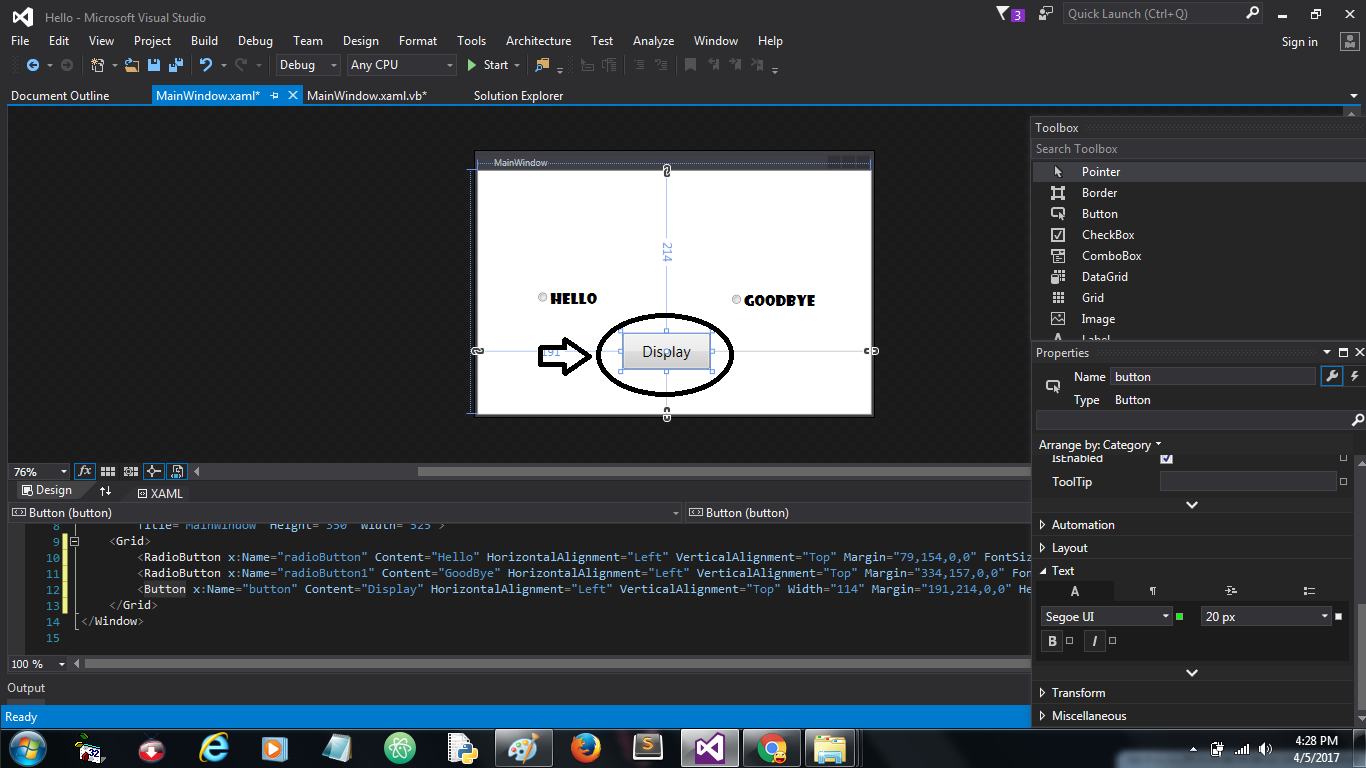
Task: Click the Save icon in the toolbar
Action: coord(153,64)
